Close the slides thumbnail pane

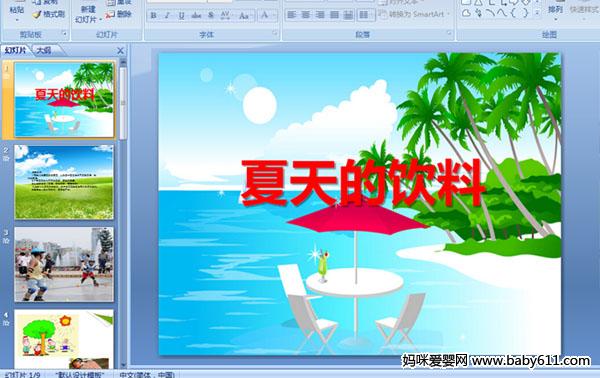point(120,51)
